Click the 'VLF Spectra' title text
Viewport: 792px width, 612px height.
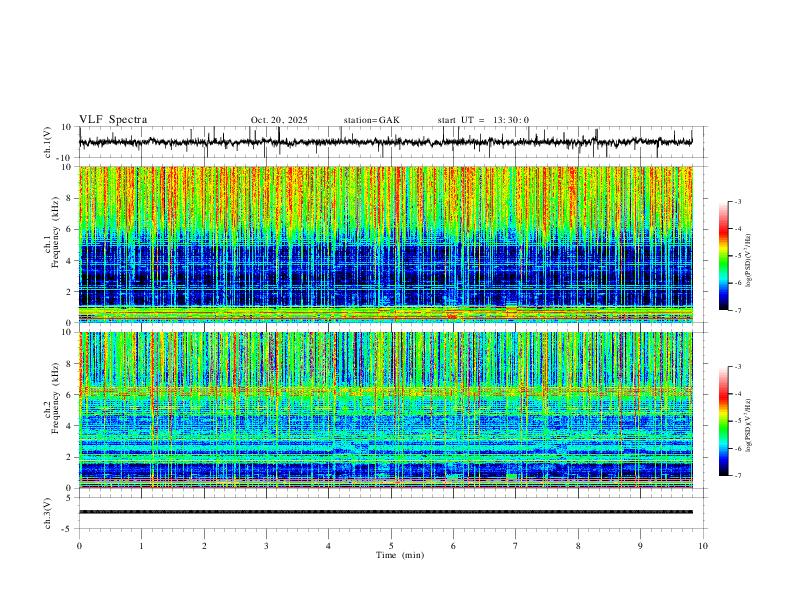(x=113, y=120)
